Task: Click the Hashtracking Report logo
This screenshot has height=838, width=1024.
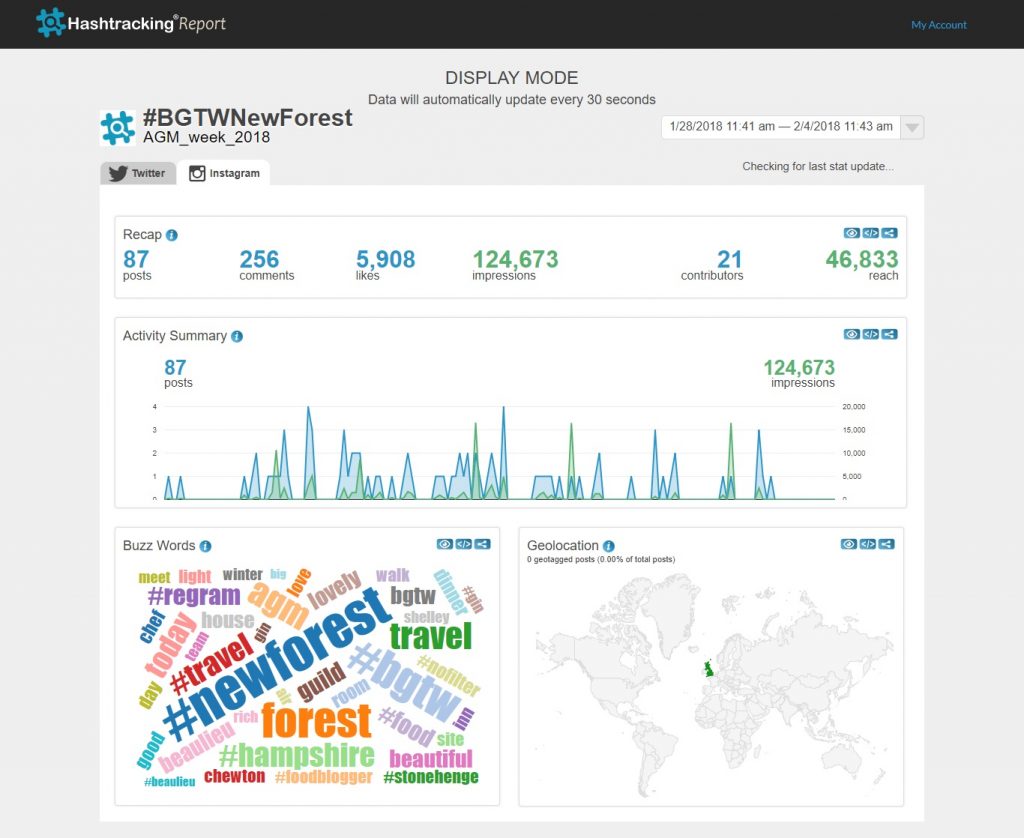Action: click(x=131, y=23)
